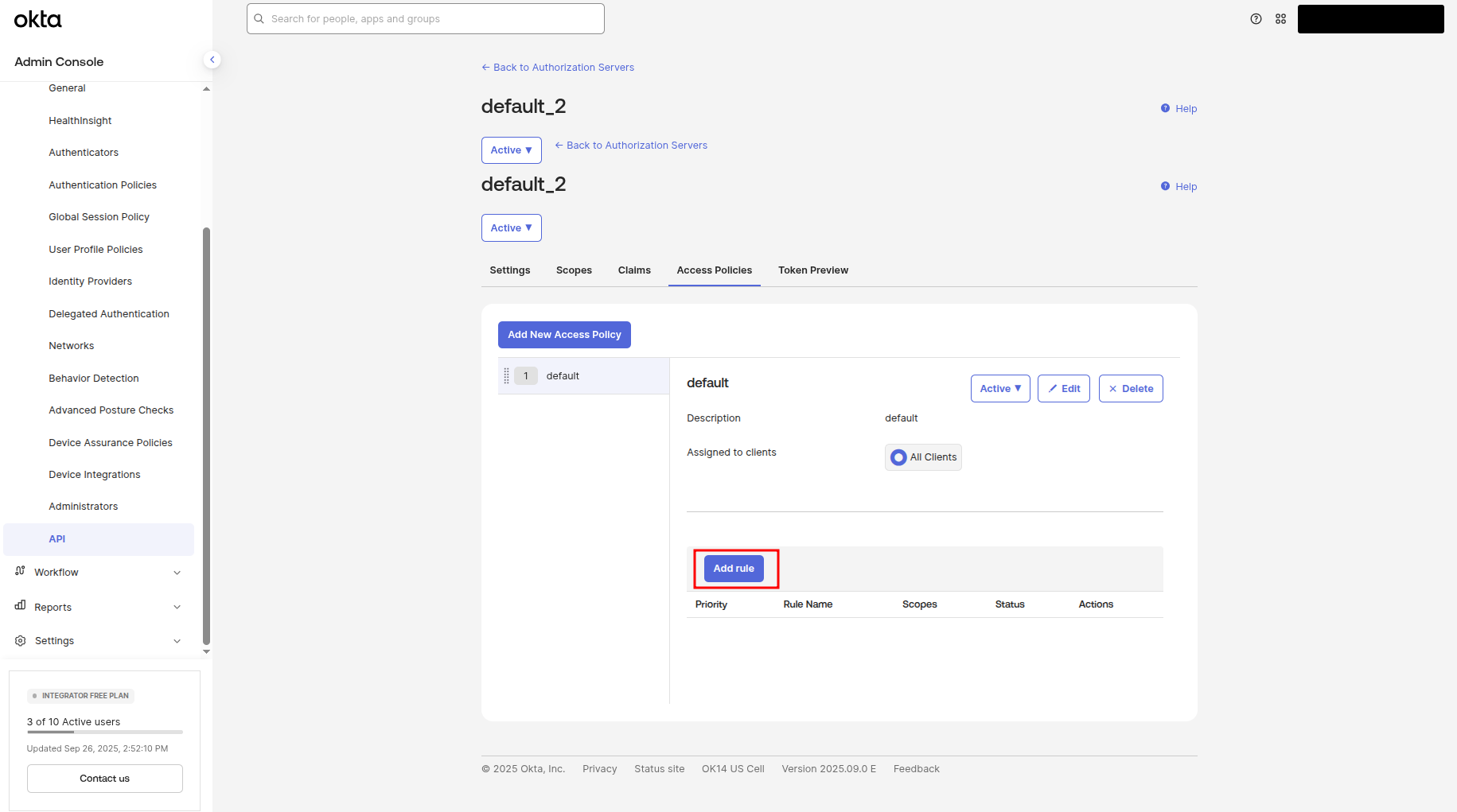Switch to the Settings tab
This screenshot has width=1457, height=812.
click(510, 270)
